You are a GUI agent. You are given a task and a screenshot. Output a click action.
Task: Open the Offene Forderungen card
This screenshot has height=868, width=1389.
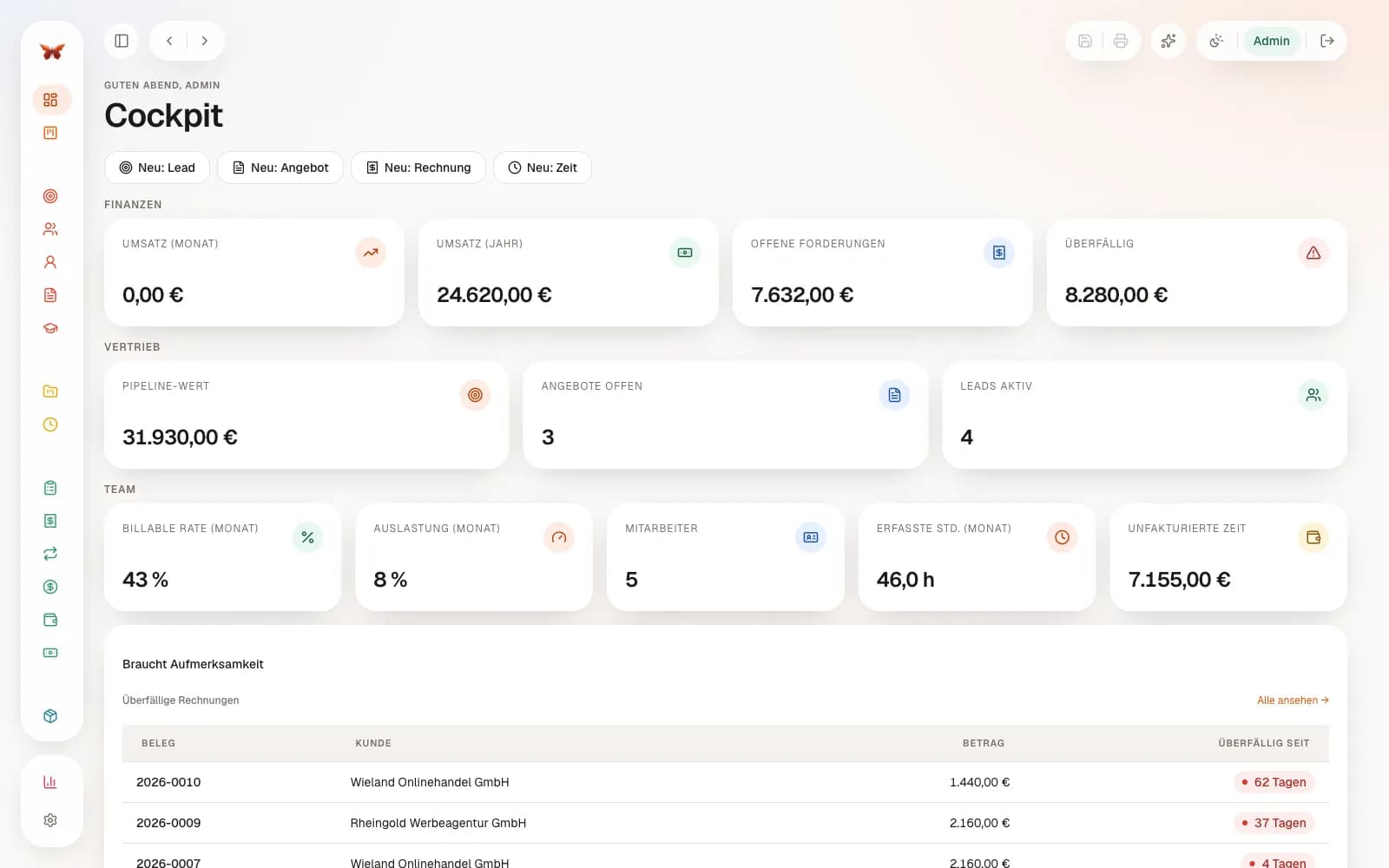coord(883,273)
